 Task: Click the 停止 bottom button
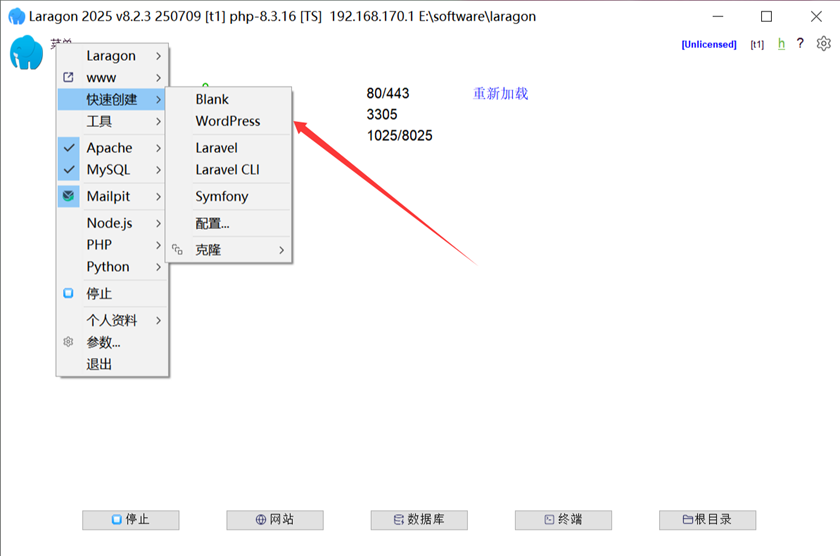click(x=131, y=520)
